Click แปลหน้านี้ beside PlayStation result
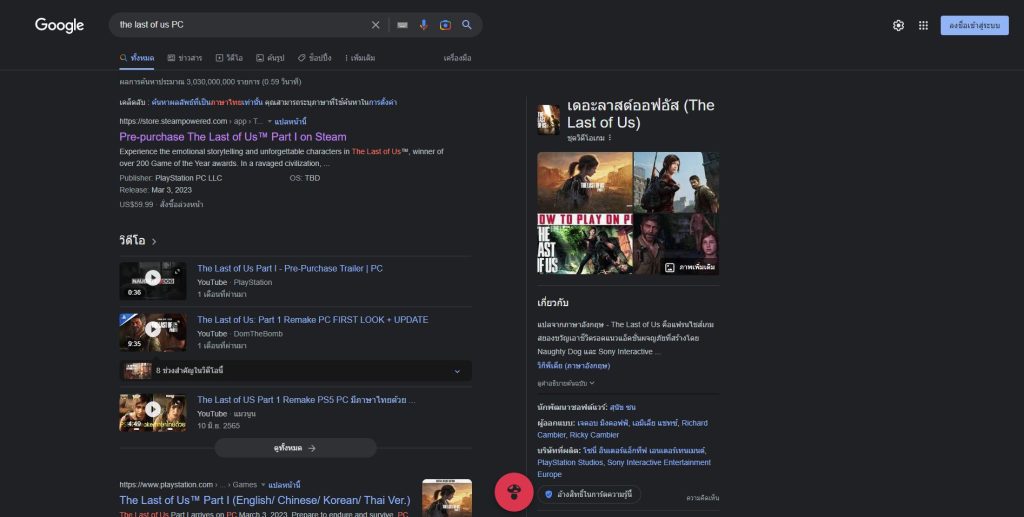 pyautogui.click(x=285, y=485)
